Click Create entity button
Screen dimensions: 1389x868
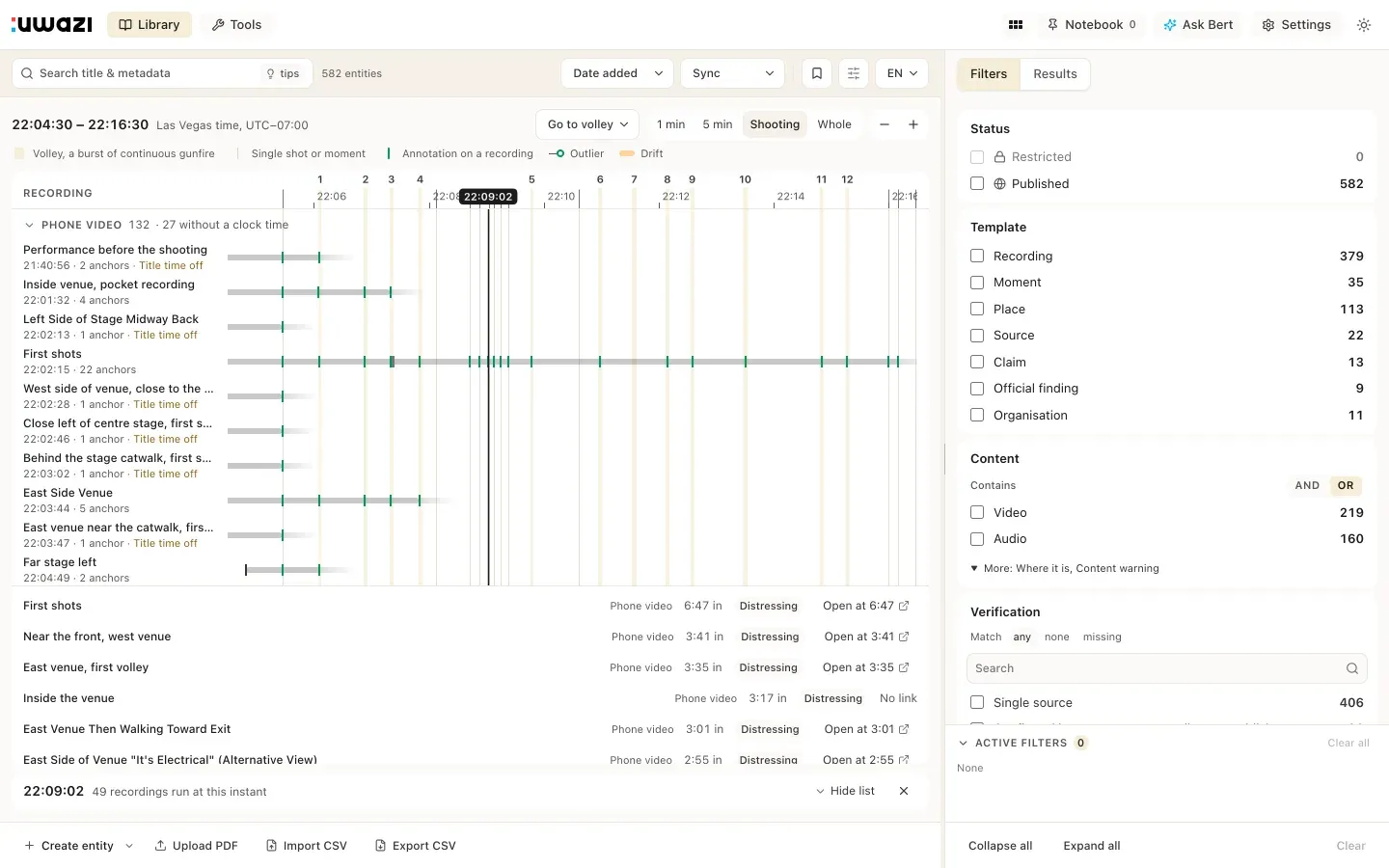coord(68,846)
